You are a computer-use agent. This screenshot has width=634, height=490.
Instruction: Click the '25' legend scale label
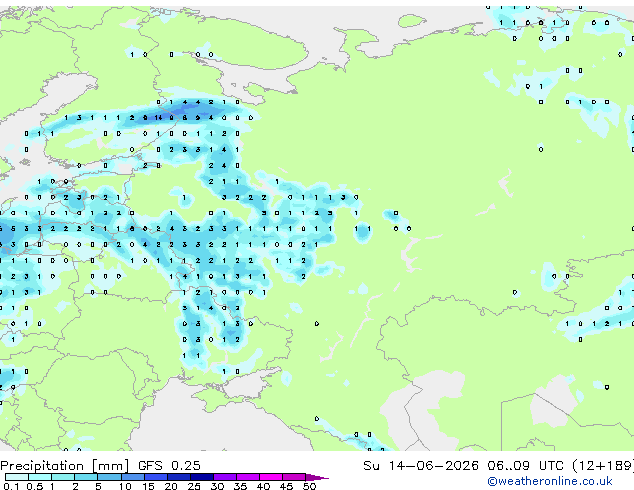194,486
